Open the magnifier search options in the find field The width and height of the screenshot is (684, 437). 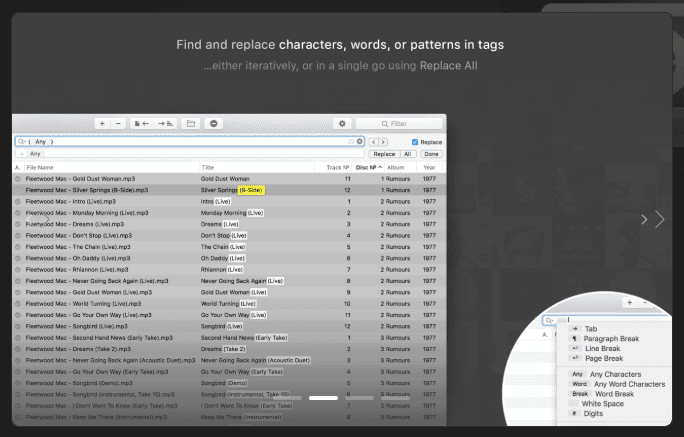[21, 141]
